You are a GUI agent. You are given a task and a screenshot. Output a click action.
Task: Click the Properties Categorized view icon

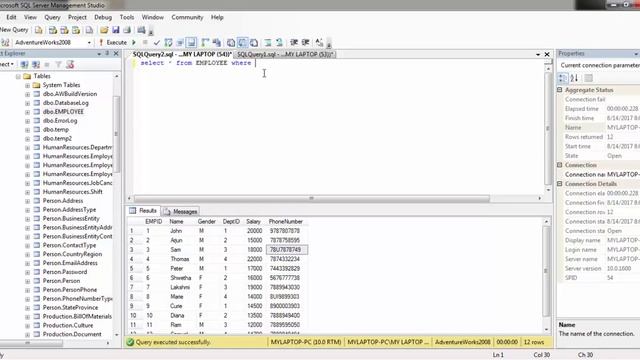click(563, 78)
